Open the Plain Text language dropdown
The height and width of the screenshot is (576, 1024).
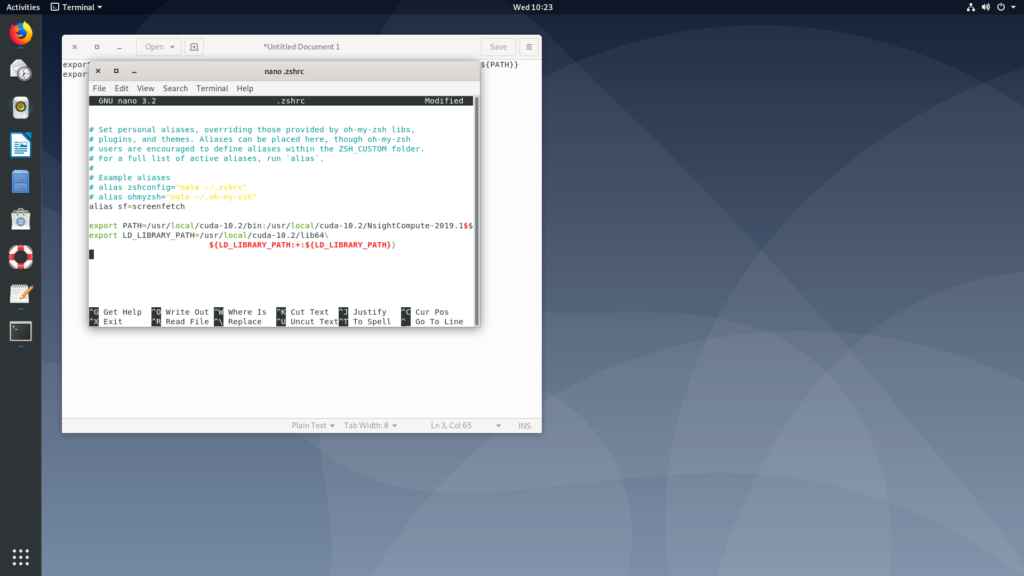click(x=313, y=426)
